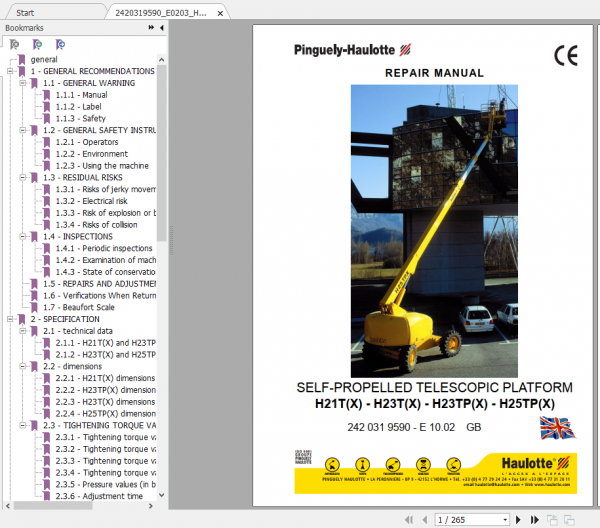600x528 pixels.
Task: Open bookmark '2.3.5 - Pressure values (in b'
Action: [106, 484]
